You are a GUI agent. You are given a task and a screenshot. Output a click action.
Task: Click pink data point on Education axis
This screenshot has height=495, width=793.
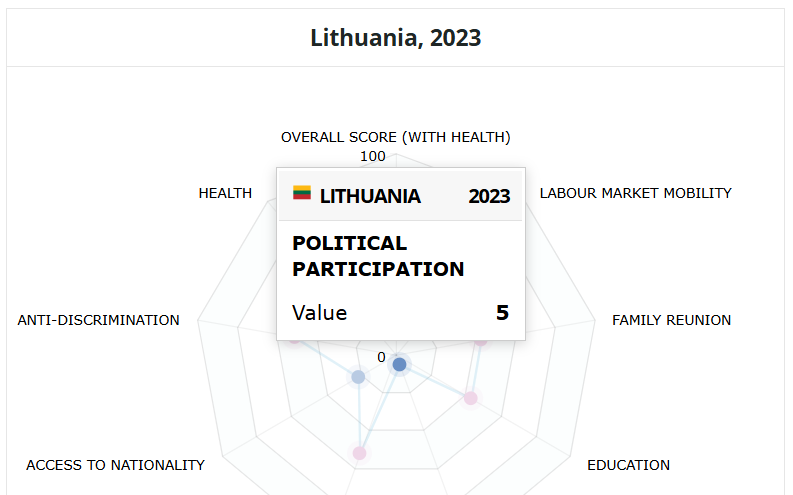click(470, 398)
